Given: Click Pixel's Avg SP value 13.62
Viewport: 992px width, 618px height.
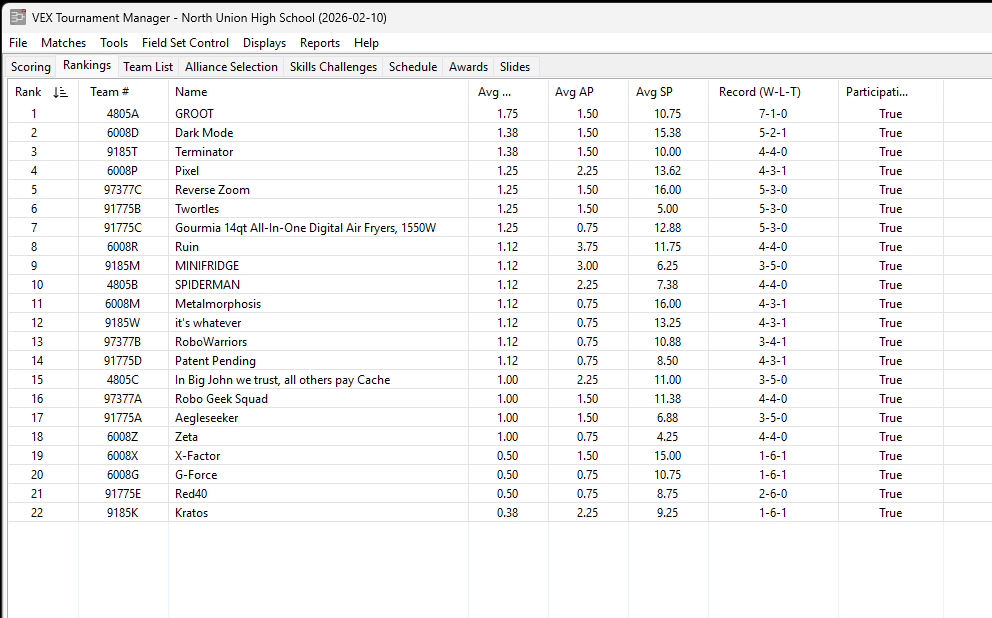Looking at the screenshot, I should point(667,171).
